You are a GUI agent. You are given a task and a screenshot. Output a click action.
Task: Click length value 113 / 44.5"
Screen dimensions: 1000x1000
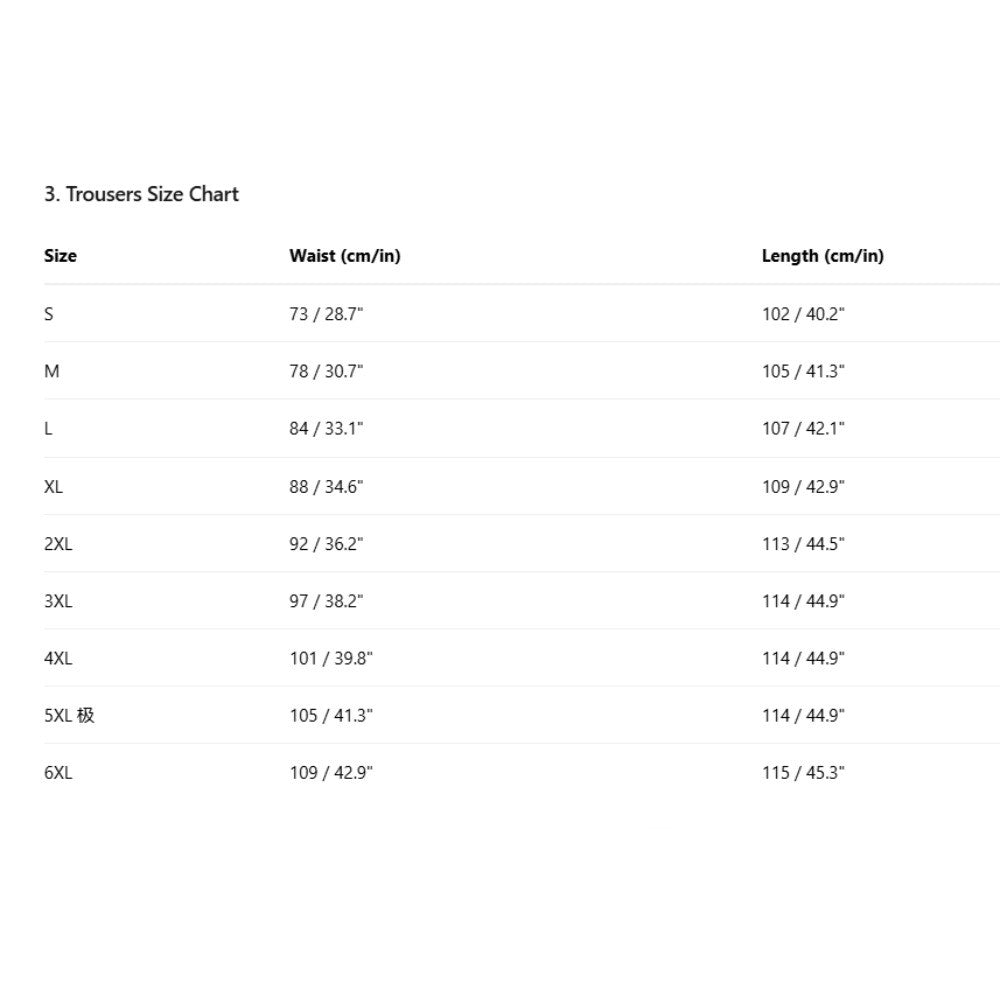pyautogui.click(x=803, y=544)
